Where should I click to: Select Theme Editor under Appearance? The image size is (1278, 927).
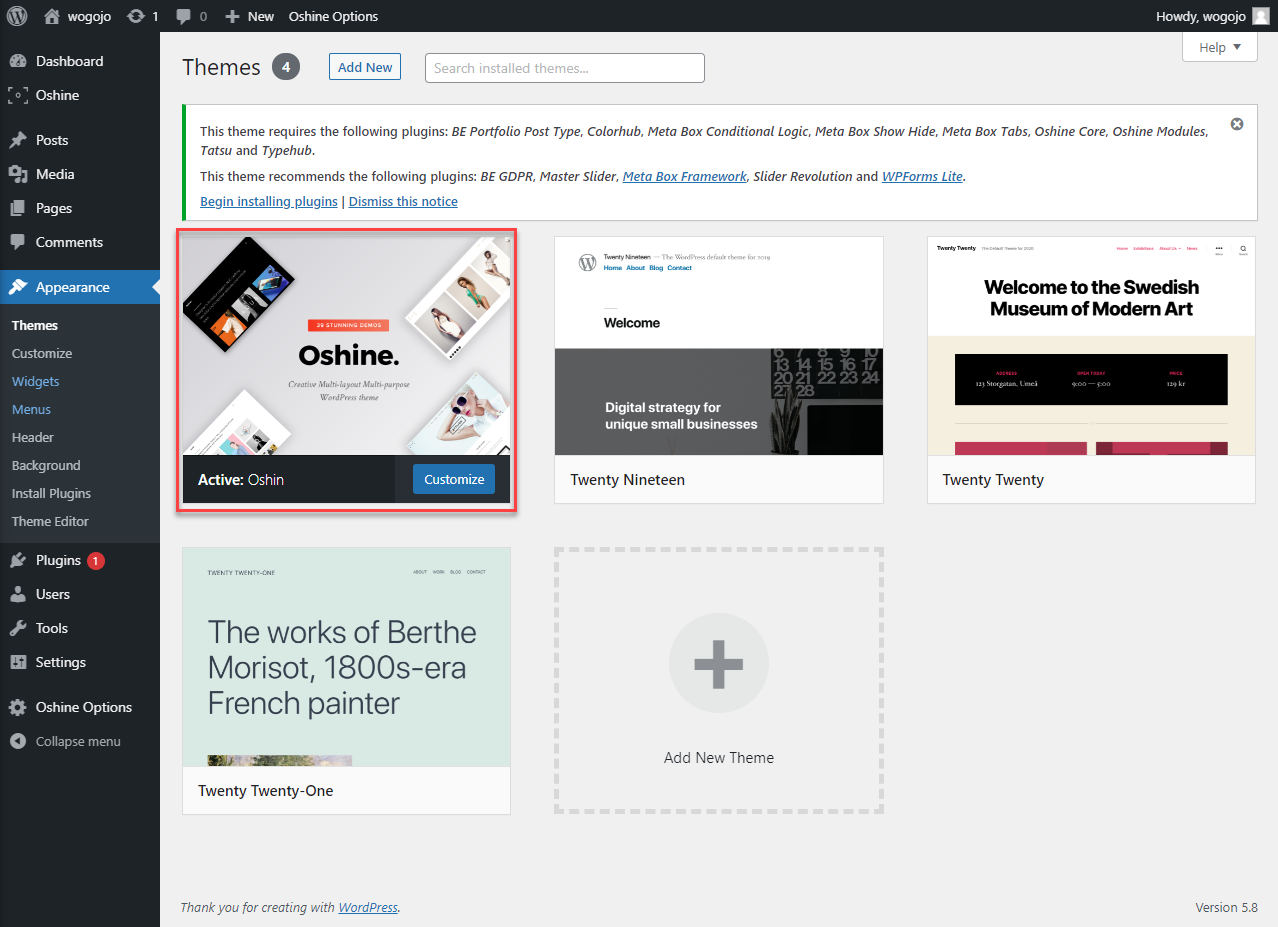tap(50, 521)
